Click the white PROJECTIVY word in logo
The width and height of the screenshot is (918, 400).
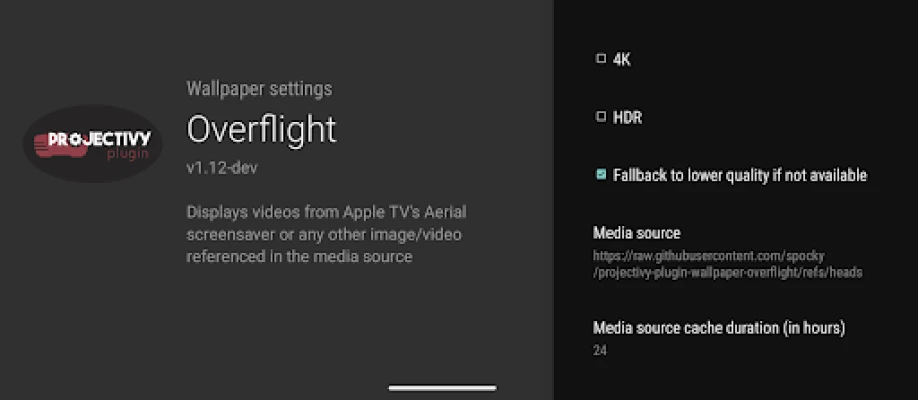(98, 139)
